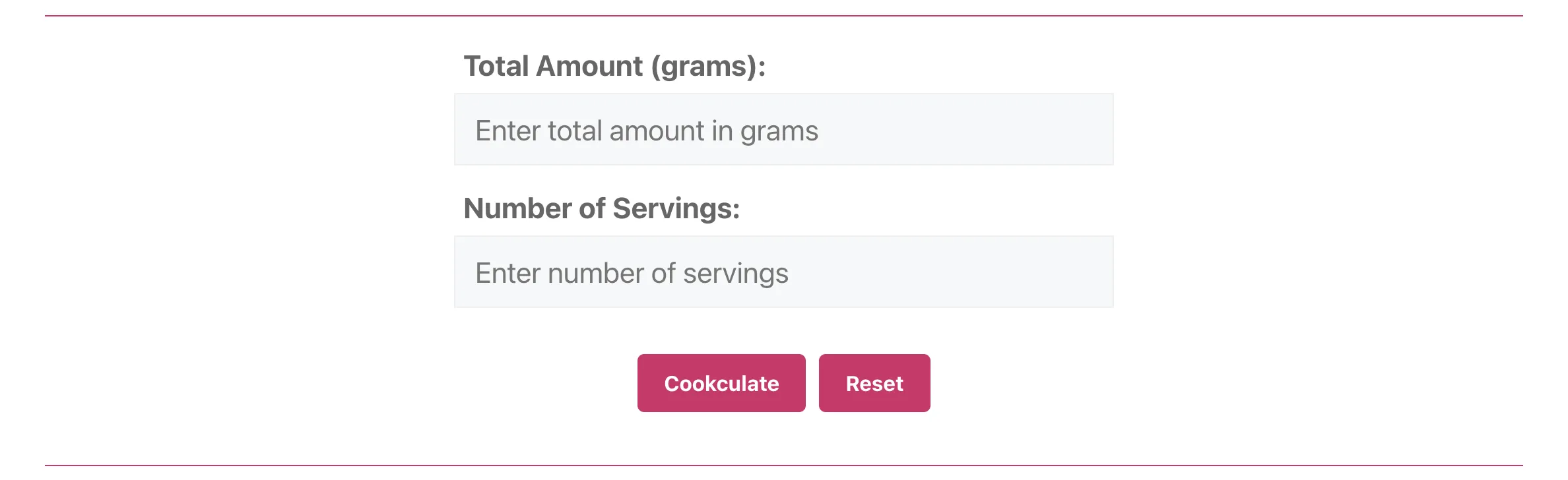Click the second input field on the form
Image resolution: width=1568 pixels, height=480 pixels.
[783, 271]
